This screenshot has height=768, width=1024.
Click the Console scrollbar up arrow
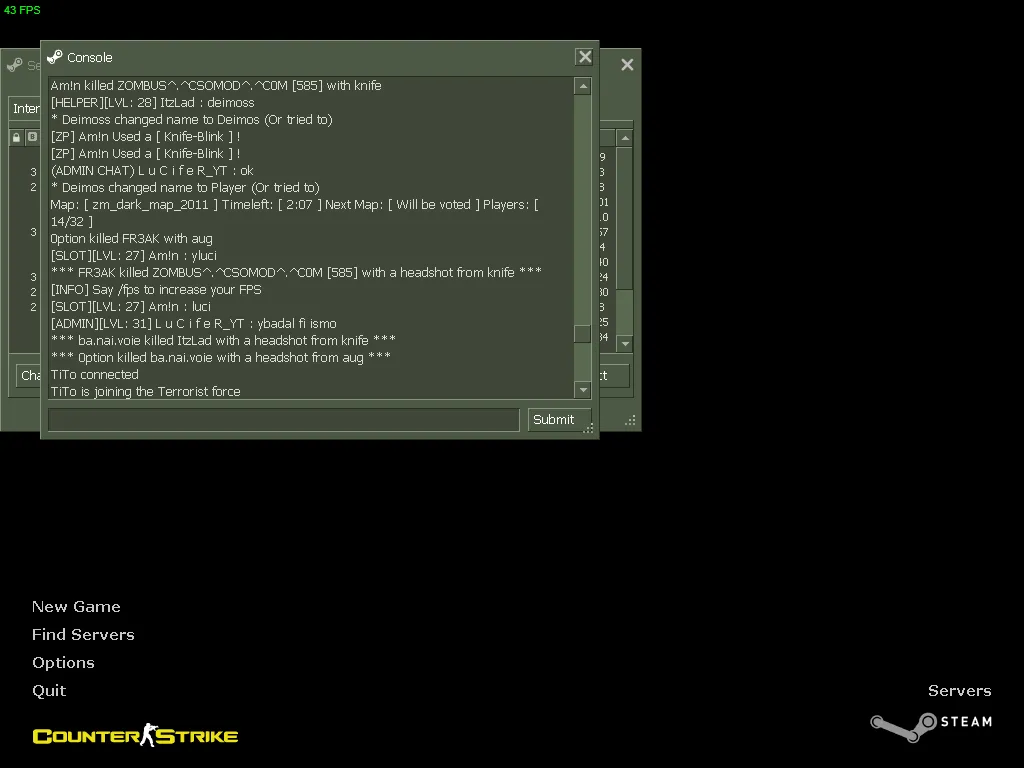click(x=583, y=86)
